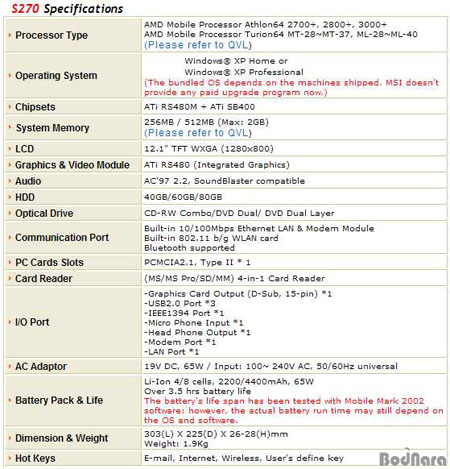The width and height of the screenshot is (450, 469).
Task: Click '-LAN Port *1' line
Action: pyautogui.click(x=171, y=352)
